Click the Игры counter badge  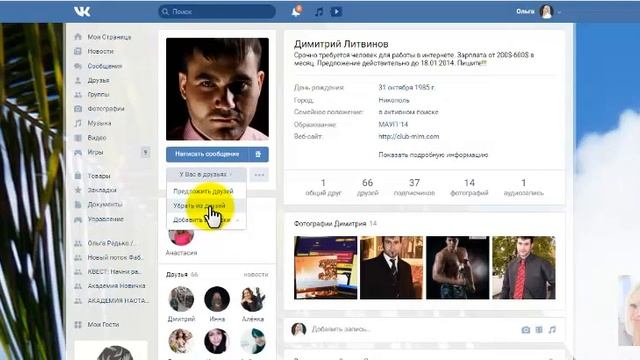tap(145, 152)
